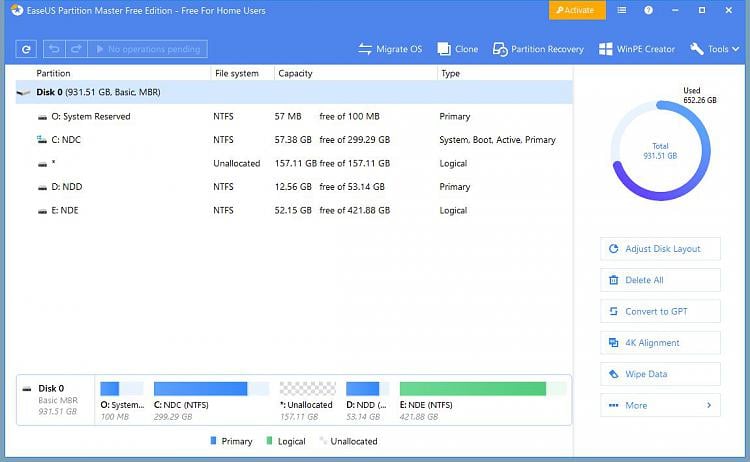Click Convert to GPT
Viewport: 750px width, 462px height.
point(660,311)
